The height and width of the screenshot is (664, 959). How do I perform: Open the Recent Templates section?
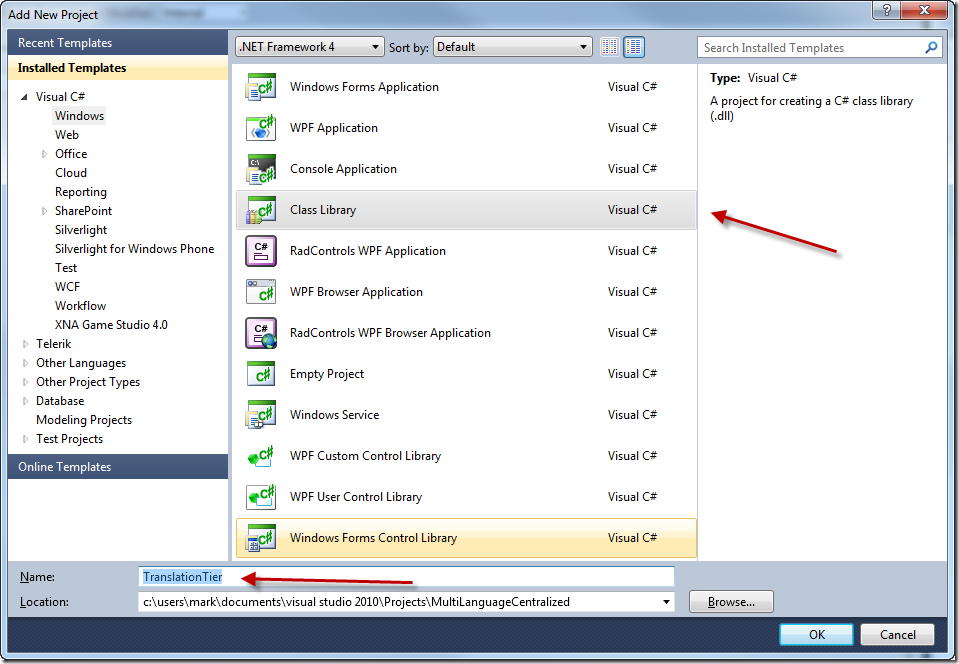[x=118, y=43]
